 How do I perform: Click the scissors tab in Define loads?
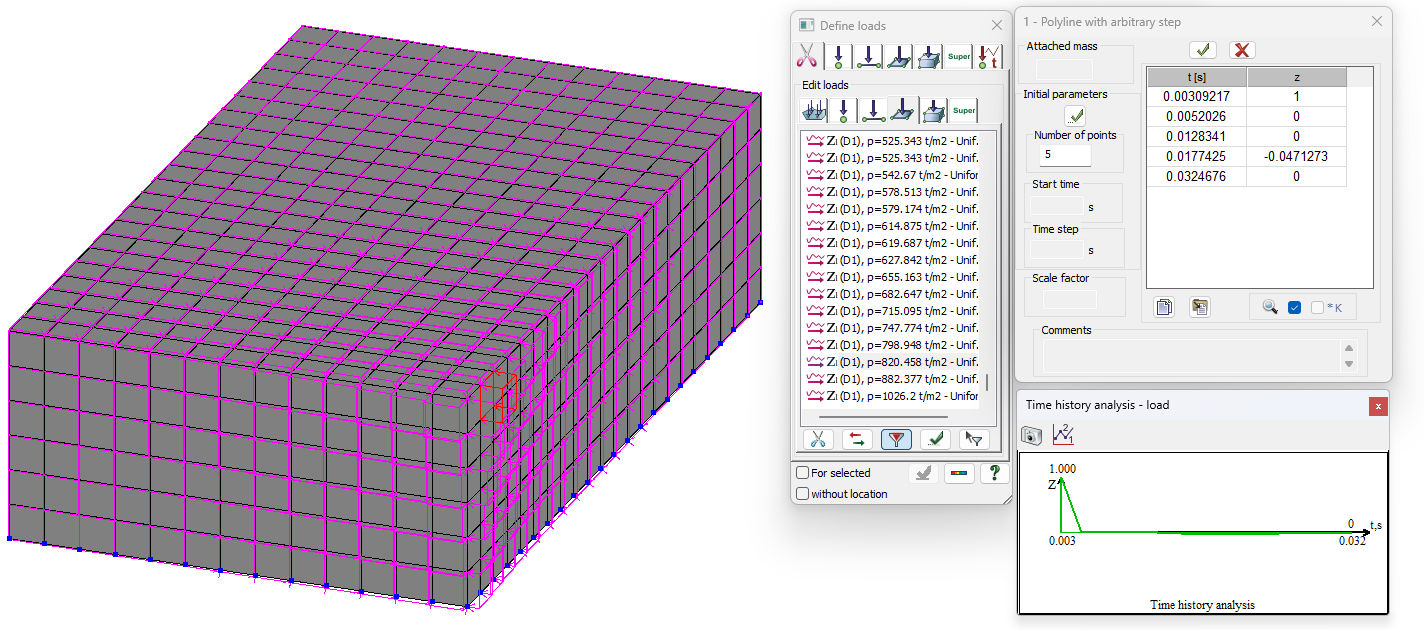click(807, 56)
